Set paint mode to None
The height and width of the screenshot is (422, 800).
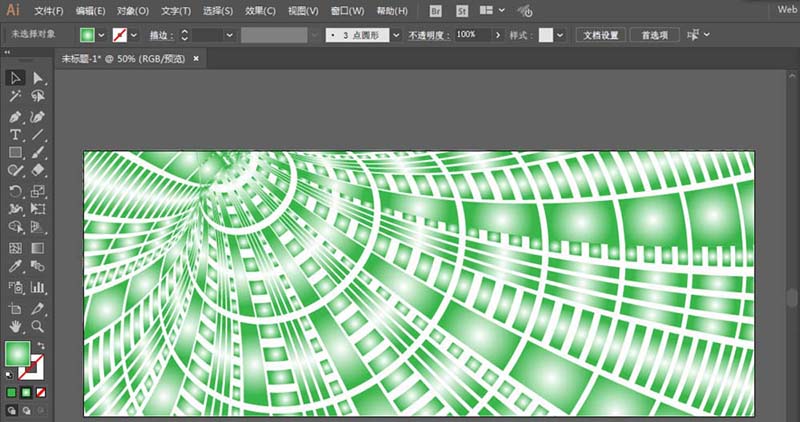41,393
